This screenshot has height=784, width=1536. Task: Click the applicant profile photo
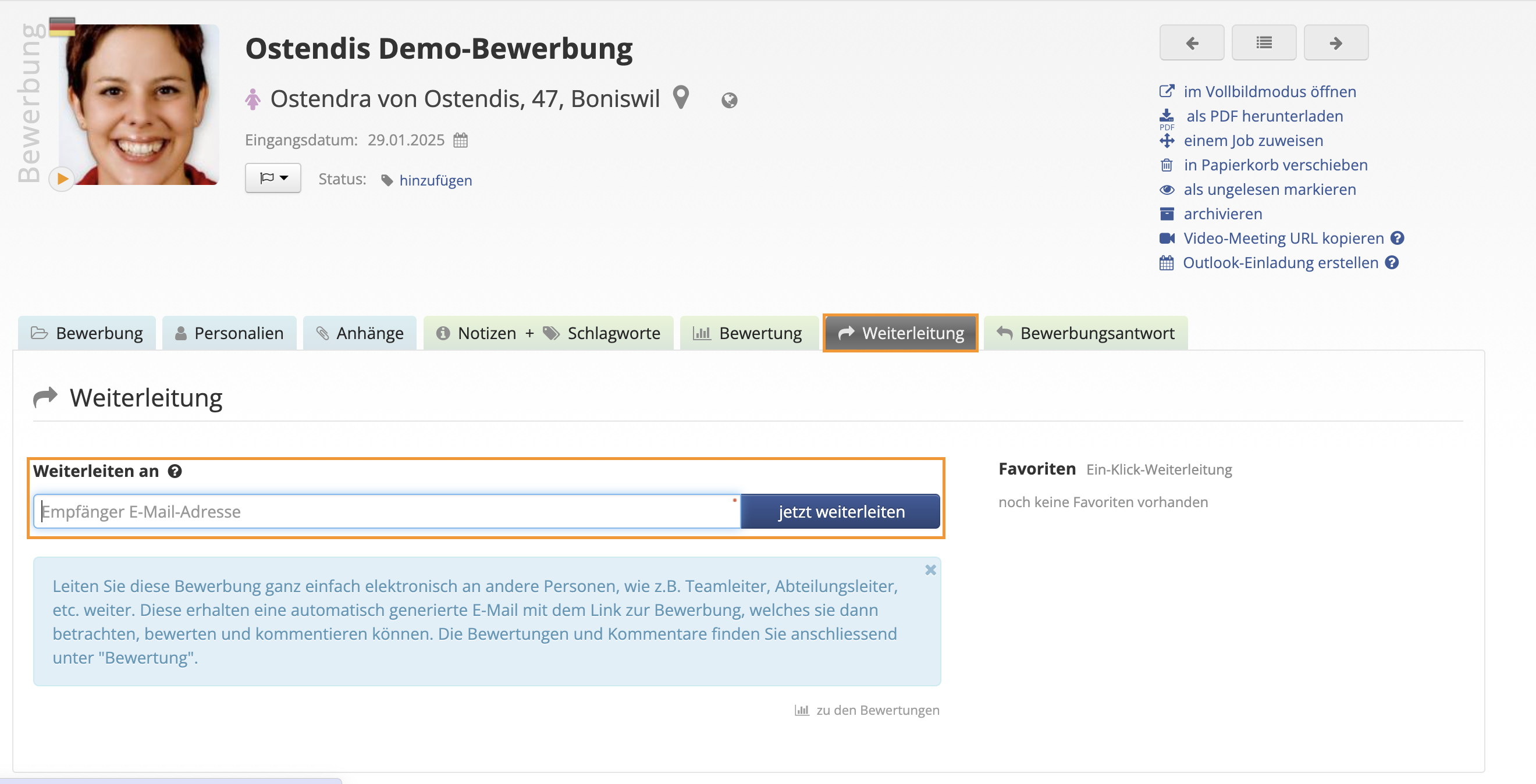point(139,104)
